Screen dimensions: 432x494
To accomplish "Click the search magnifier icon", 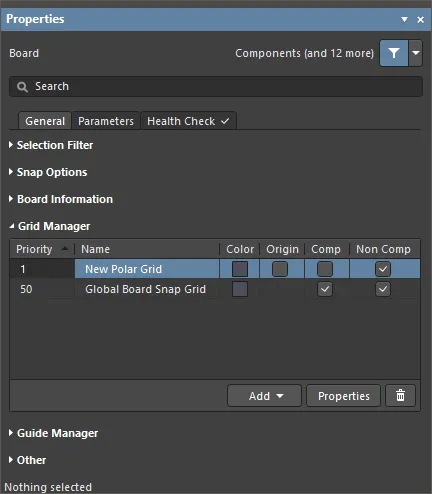I will [x=22, y=87].
